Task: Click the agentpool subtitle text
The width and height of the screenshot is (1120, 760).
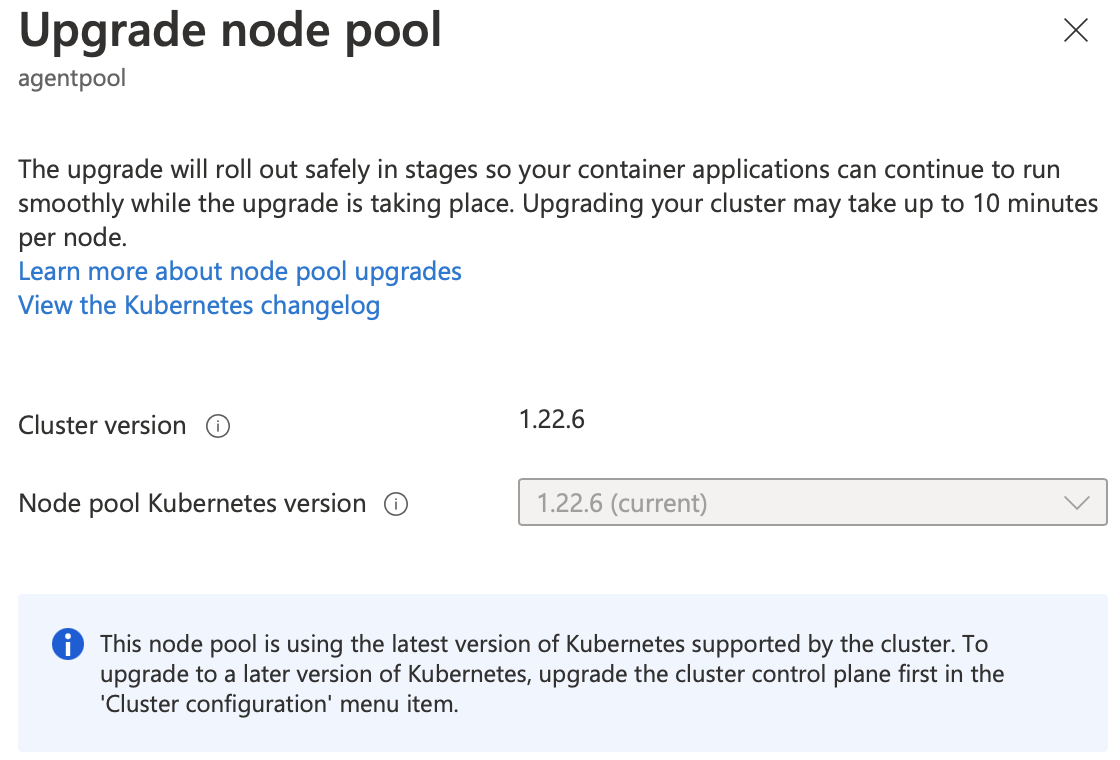Action: tap(72, 78)
